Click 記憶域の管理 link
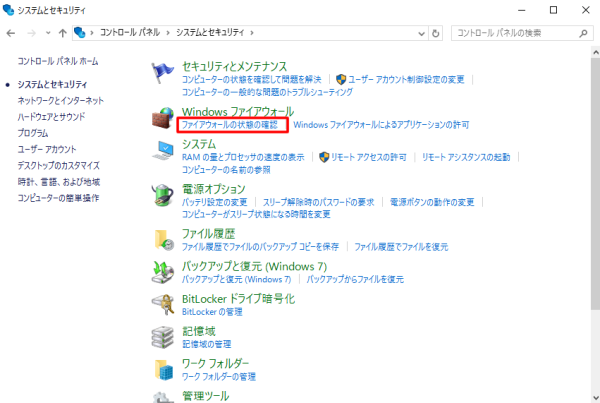The width and height of the screenshot is (600, 403). pos(207,344)
